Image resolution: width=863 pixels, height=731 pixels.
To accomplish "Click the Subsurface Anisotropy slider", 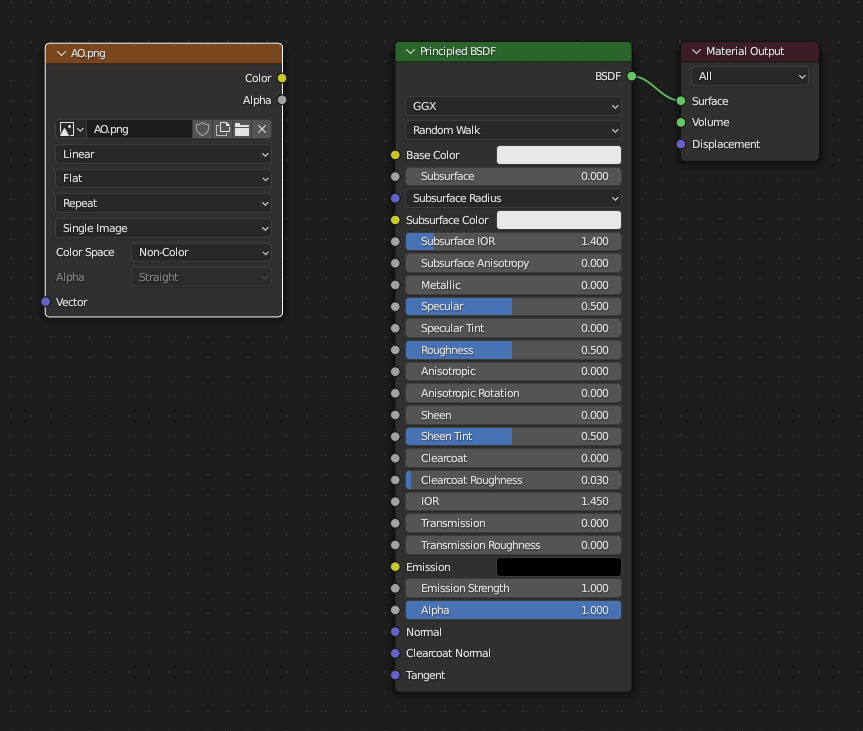I will point(514,263).
